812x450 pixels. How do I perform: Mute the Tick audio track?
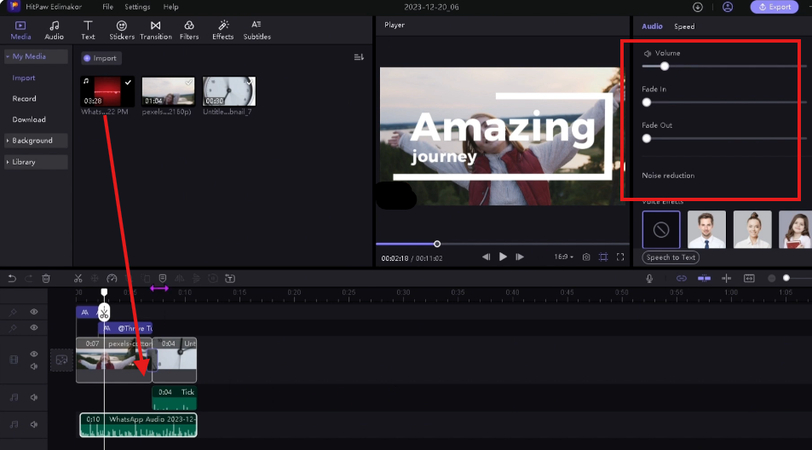pos(34,397)
